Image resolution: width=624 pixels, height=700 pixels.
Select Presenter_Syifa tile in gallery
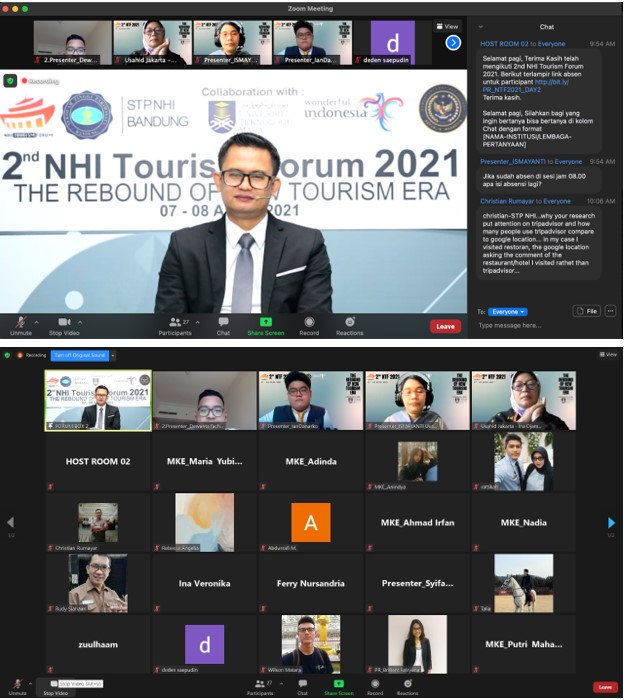[417, 583]
